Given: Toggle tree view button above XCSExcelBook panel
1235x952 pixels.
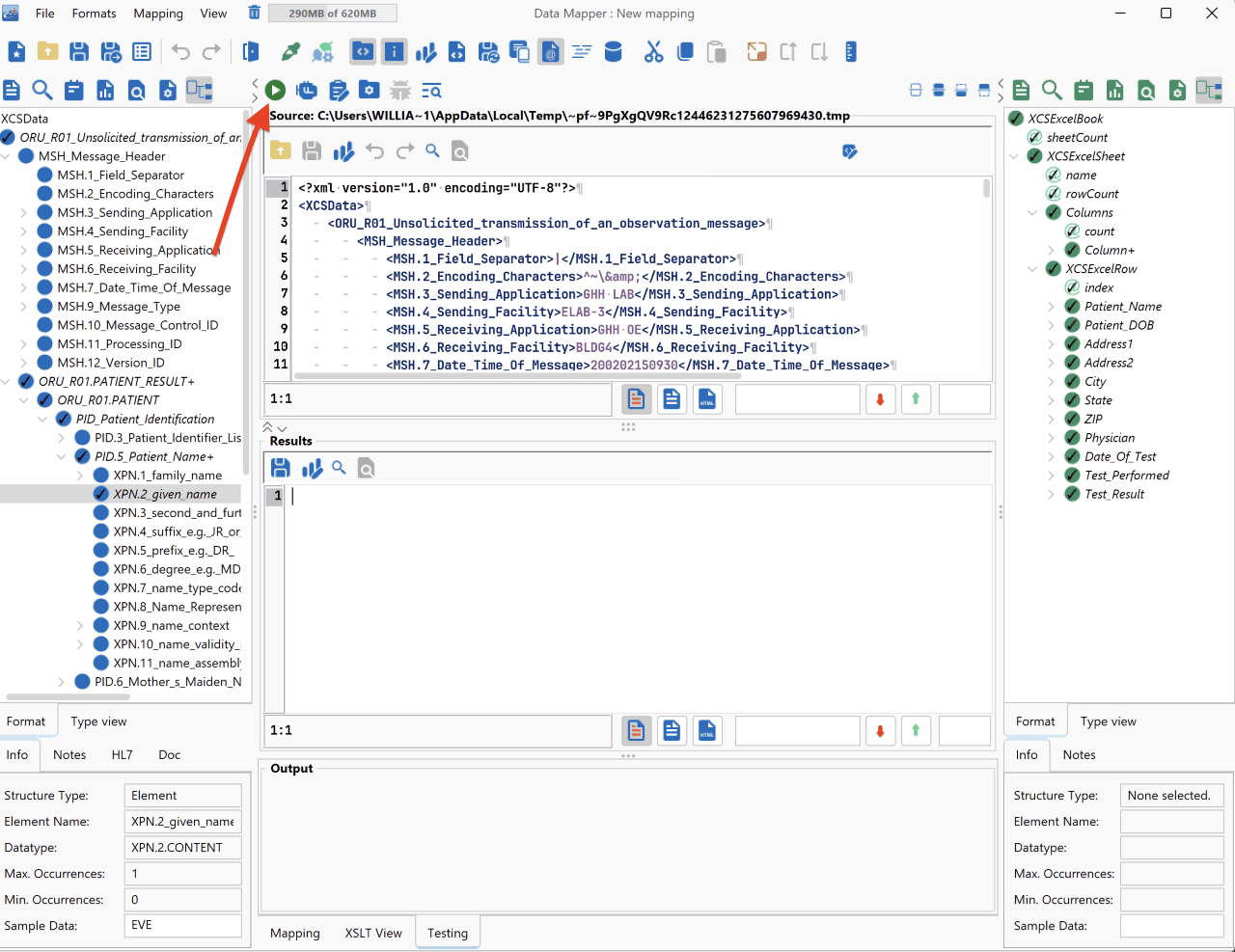Looking at the screenshot, I should tap(1209, 90).
